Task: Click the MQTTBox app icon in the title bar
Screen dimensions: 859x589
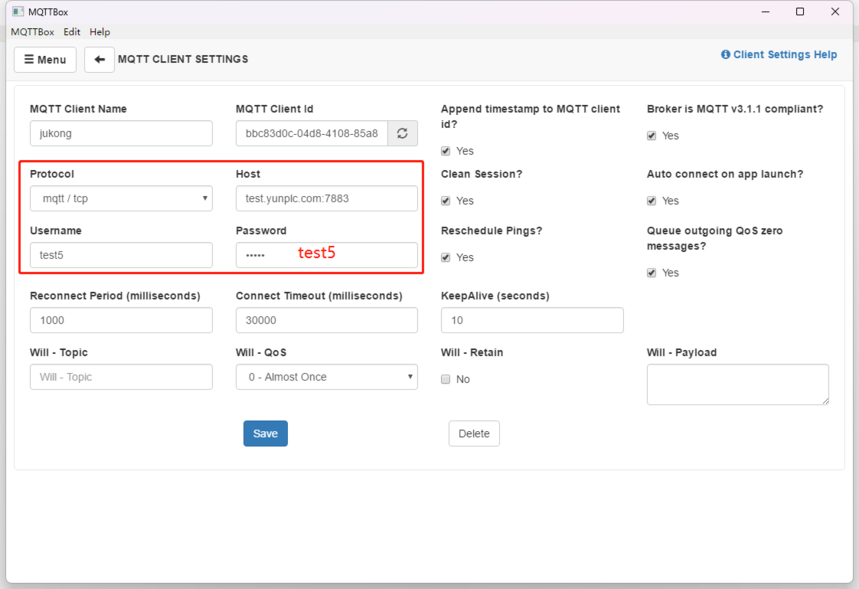Action: coord(18,12)
